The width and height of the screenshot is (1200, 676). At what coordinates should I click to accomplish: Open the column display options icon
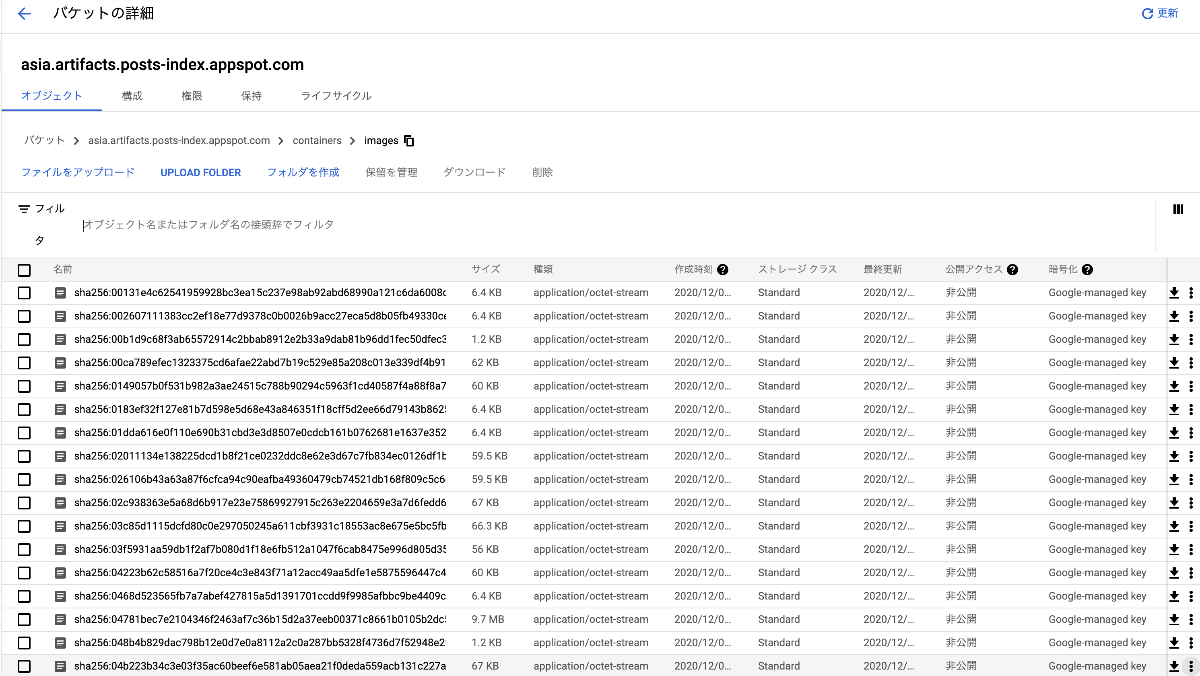click(1178, 209)
